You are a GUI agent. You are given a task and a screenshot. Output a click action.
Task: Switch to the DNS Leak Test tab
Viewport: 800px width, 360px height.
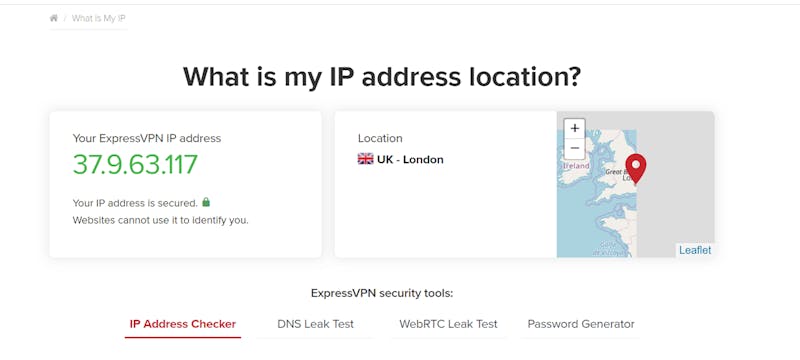[315, 324]
